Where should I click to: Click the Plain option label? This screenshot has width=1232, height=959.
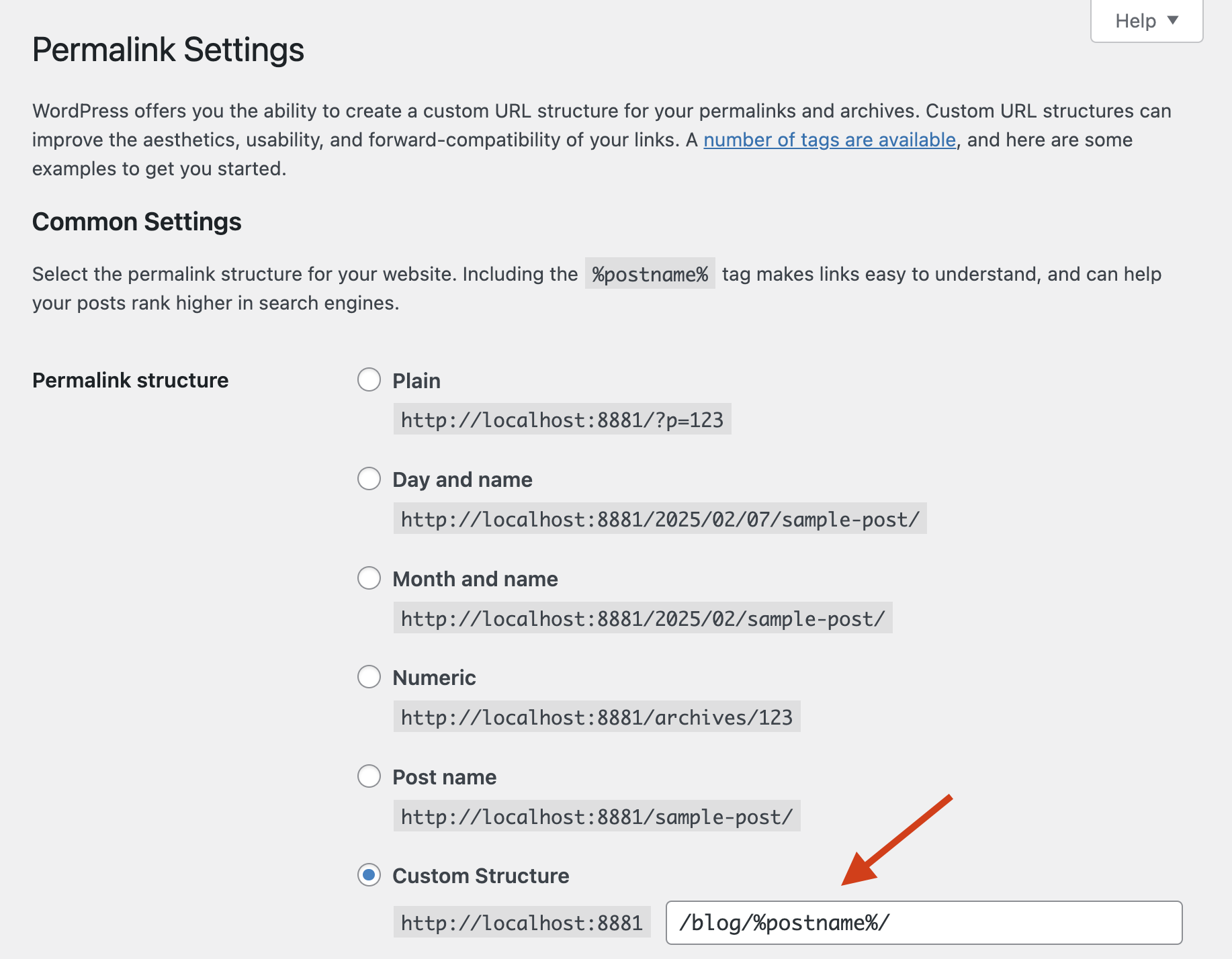coord(416,381)
